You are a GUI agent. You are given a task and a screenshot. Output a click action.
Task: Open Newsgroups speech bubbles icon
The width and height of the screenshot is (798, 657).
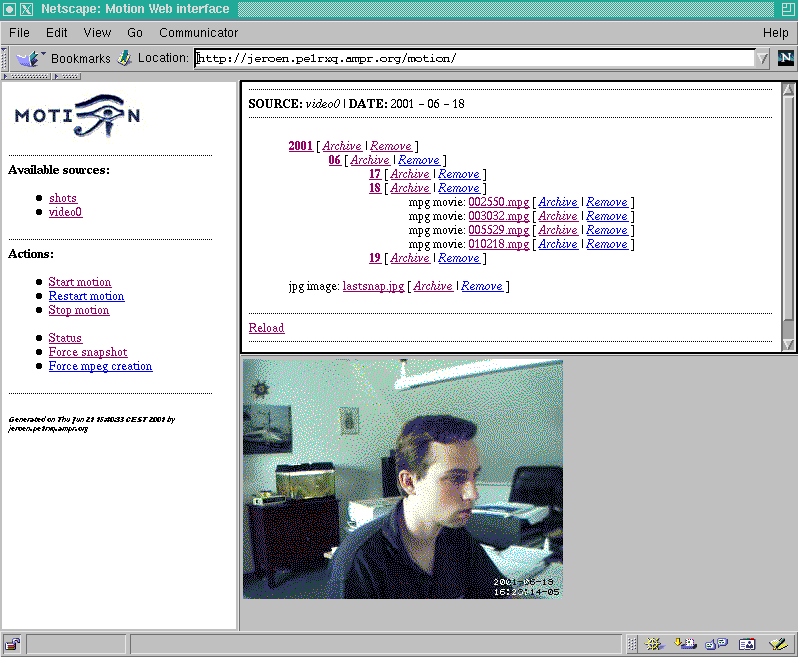tap(716, 644)
